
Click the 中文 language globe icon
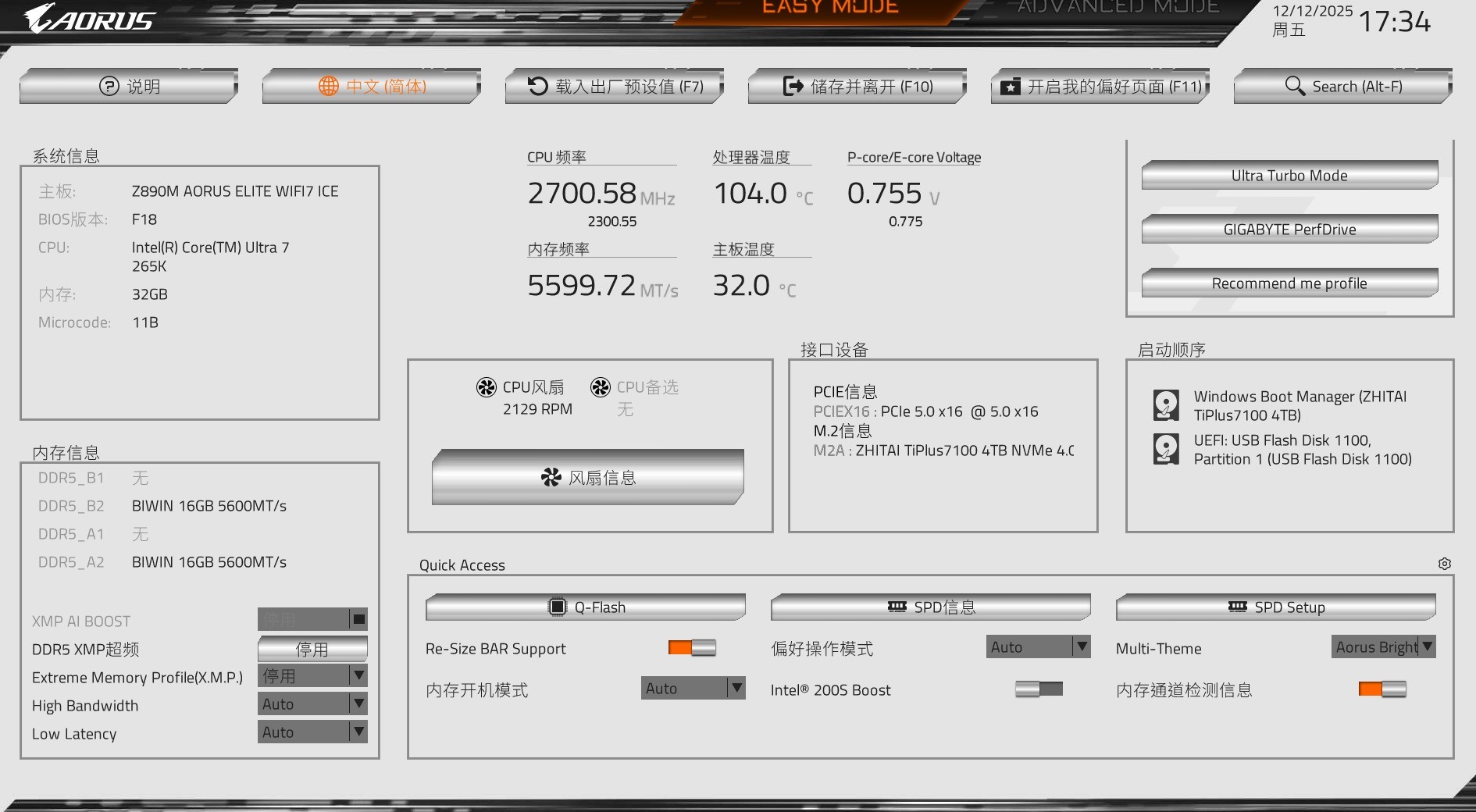coord(329,86)
